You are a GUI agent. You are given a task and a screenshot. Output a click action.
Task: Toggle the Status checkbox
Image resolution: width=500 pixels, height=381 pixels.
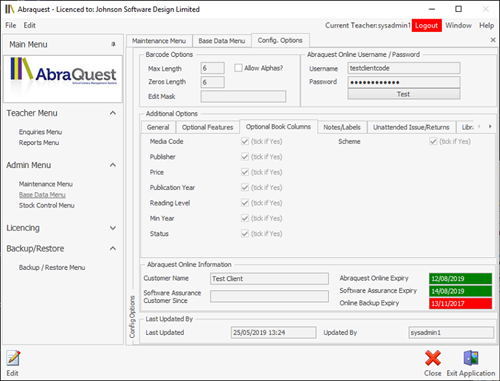point(245,234)
